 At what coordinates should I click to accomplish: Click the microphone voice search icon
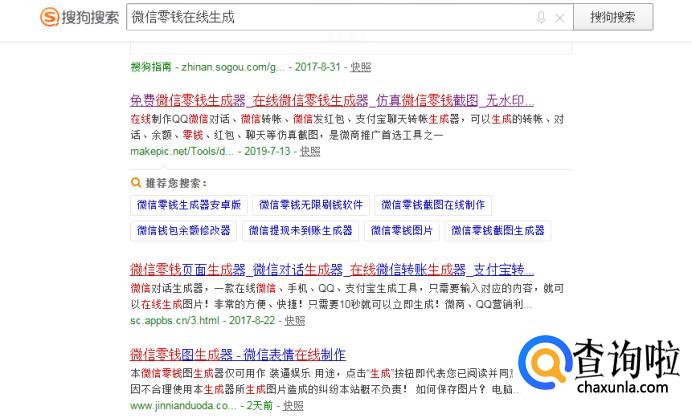[541, 18]
